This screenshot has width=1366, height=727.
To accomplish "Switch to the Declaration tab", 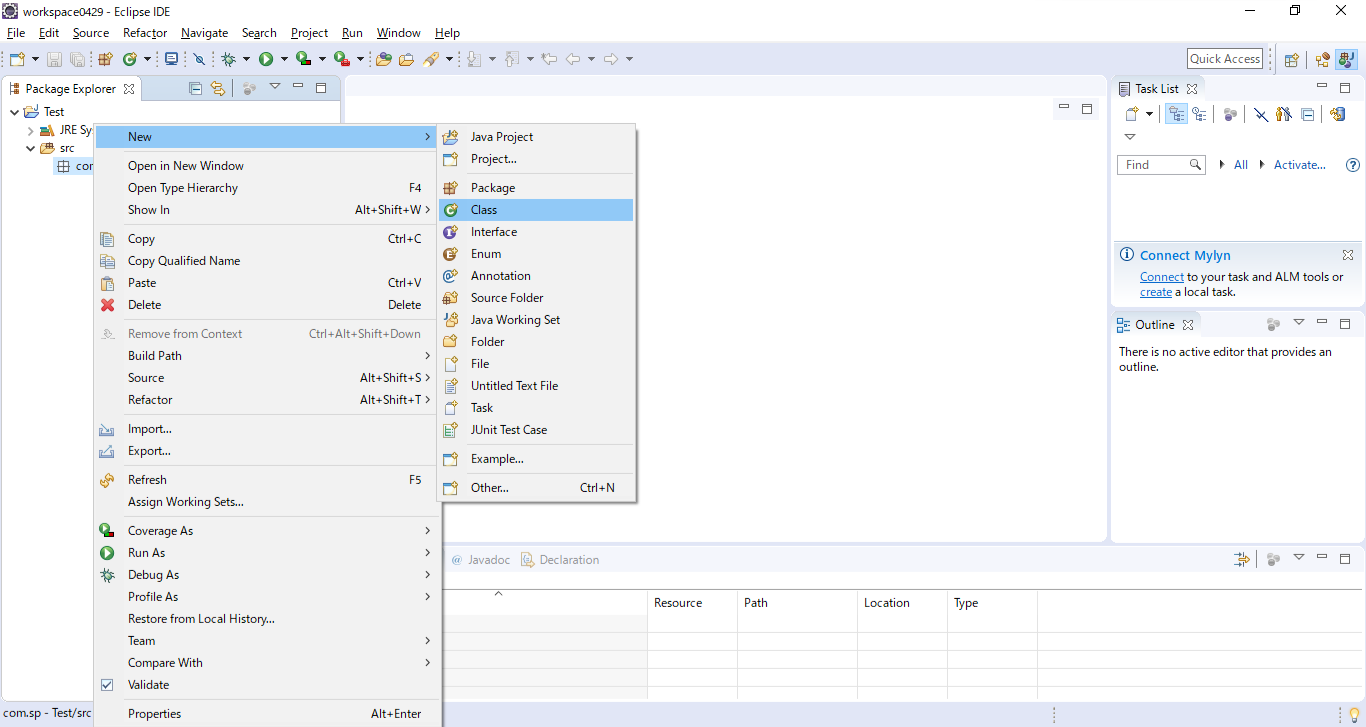I will tap(560, 560).
